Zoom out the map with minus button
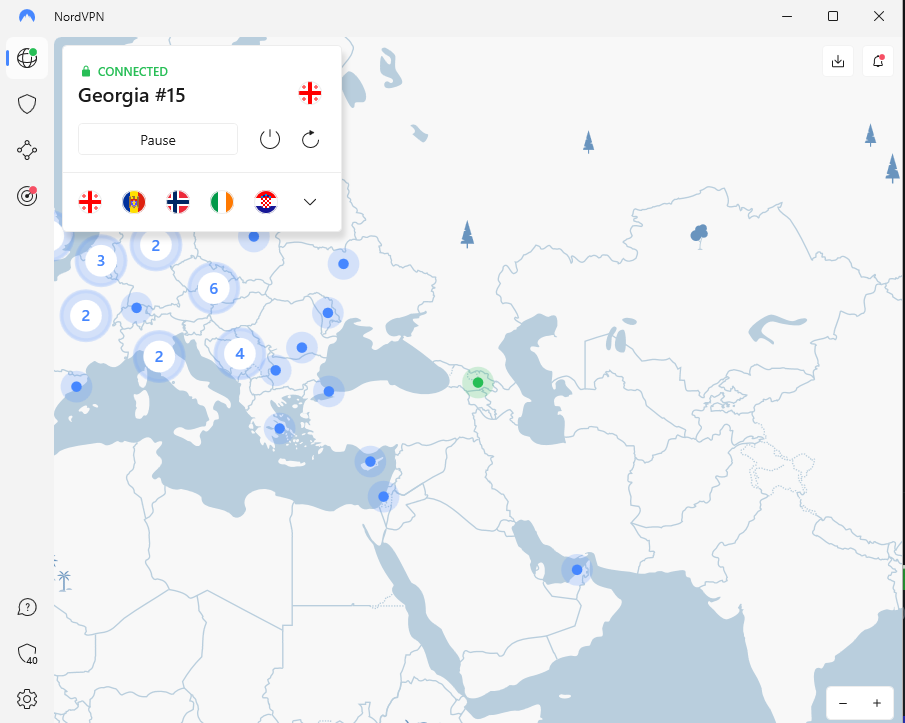Image resolution: width=905 pixels, height=723 pixels. [843, 703]
